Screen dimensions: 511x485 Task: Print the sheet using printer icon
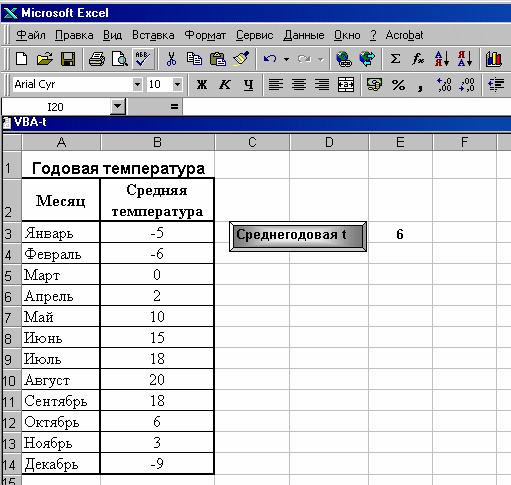(97, 59)
